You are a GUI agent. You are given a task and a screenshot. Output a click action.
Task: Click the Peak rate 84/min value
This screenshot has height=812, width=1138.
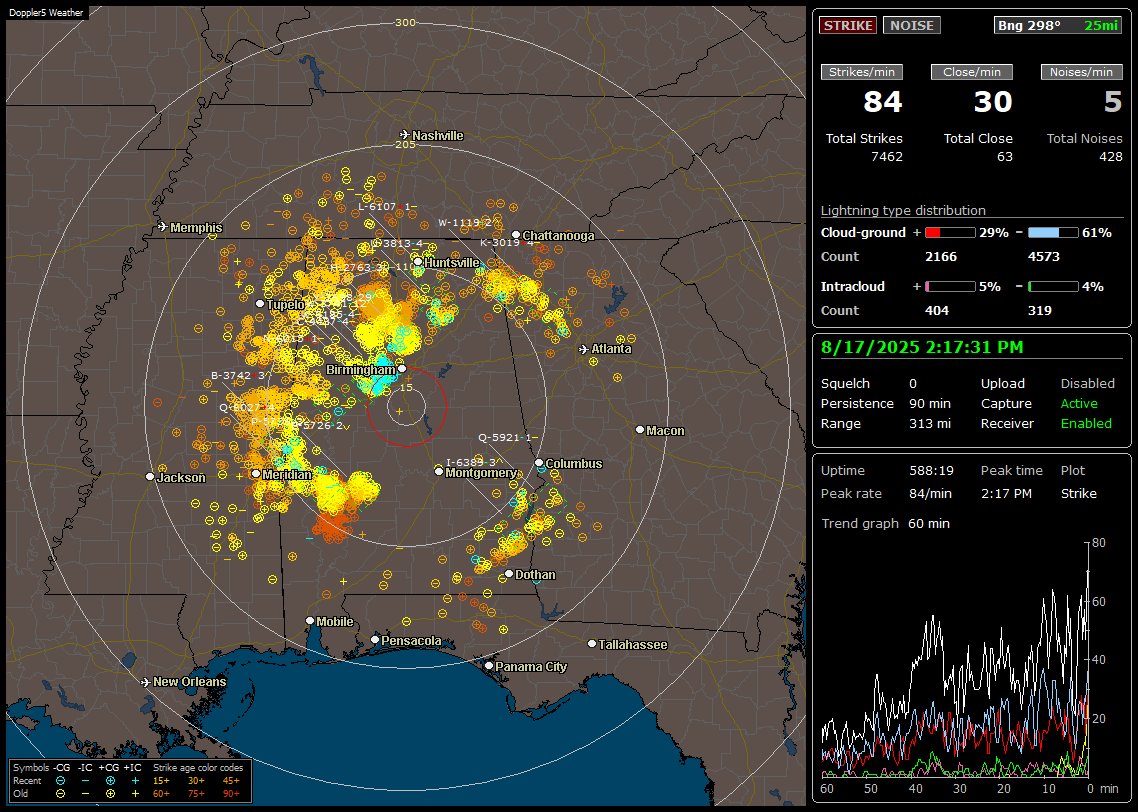coord(931,493)
